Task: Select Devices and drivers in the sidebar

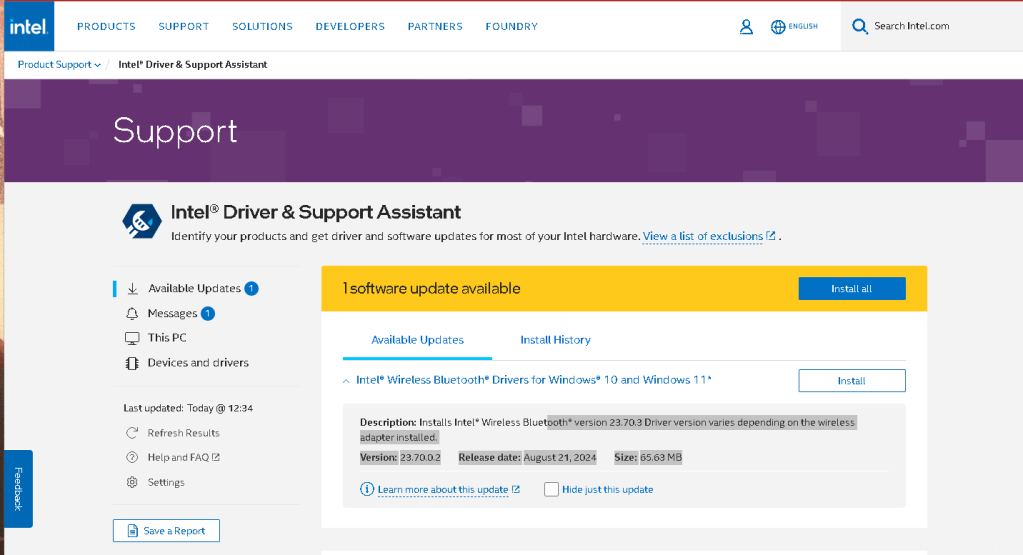Action: [x=198, y=363]
